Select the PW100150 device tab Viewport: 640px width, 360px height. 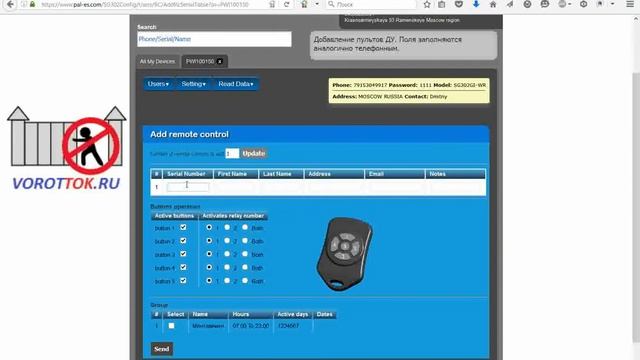pyautogui.click(x=200, y=62)
